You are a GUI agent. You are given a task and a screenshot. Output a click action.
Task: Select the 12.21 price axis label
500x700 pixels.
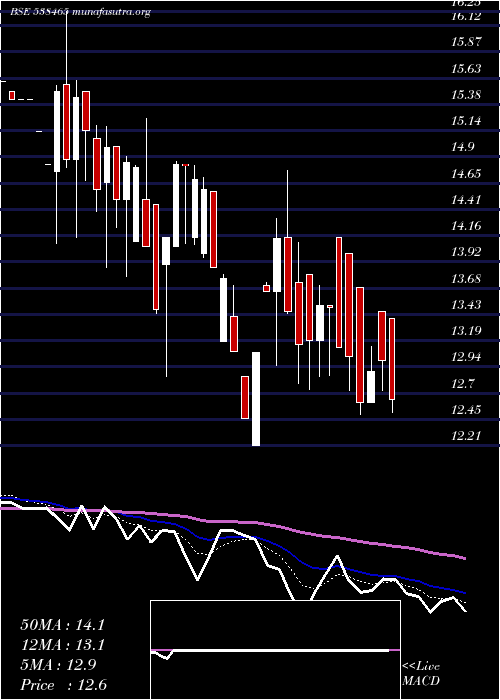click(x=467, y=436)
